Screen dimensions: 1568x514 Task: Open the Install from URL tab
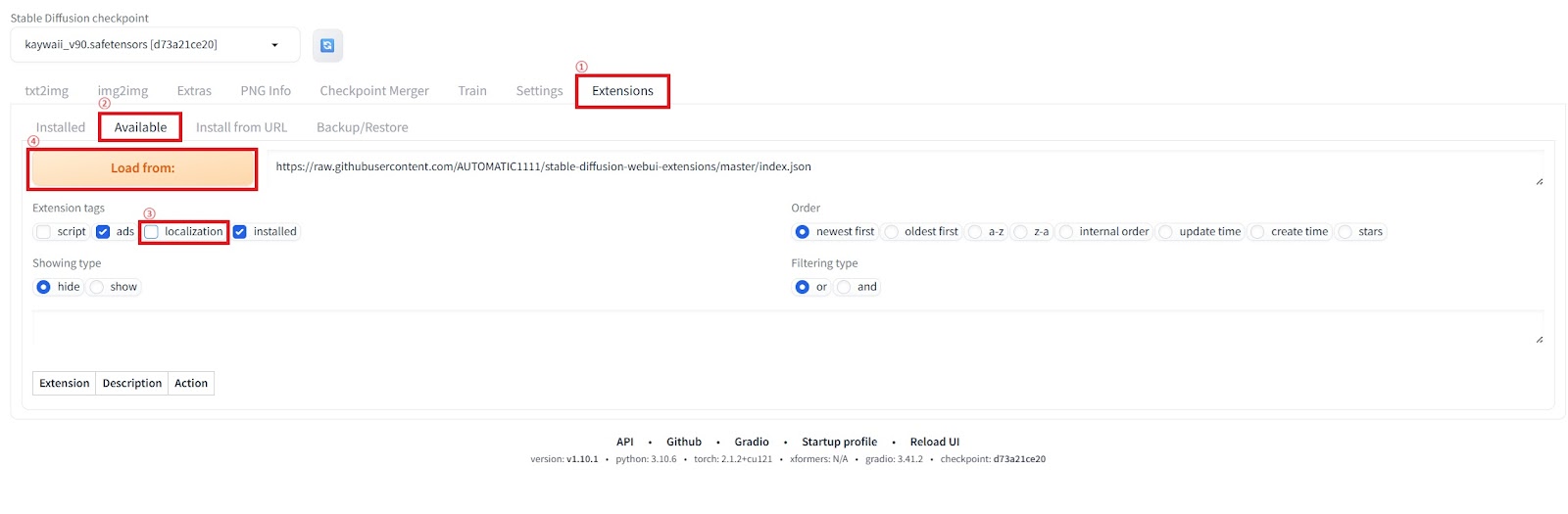click(x=241, y=127)
